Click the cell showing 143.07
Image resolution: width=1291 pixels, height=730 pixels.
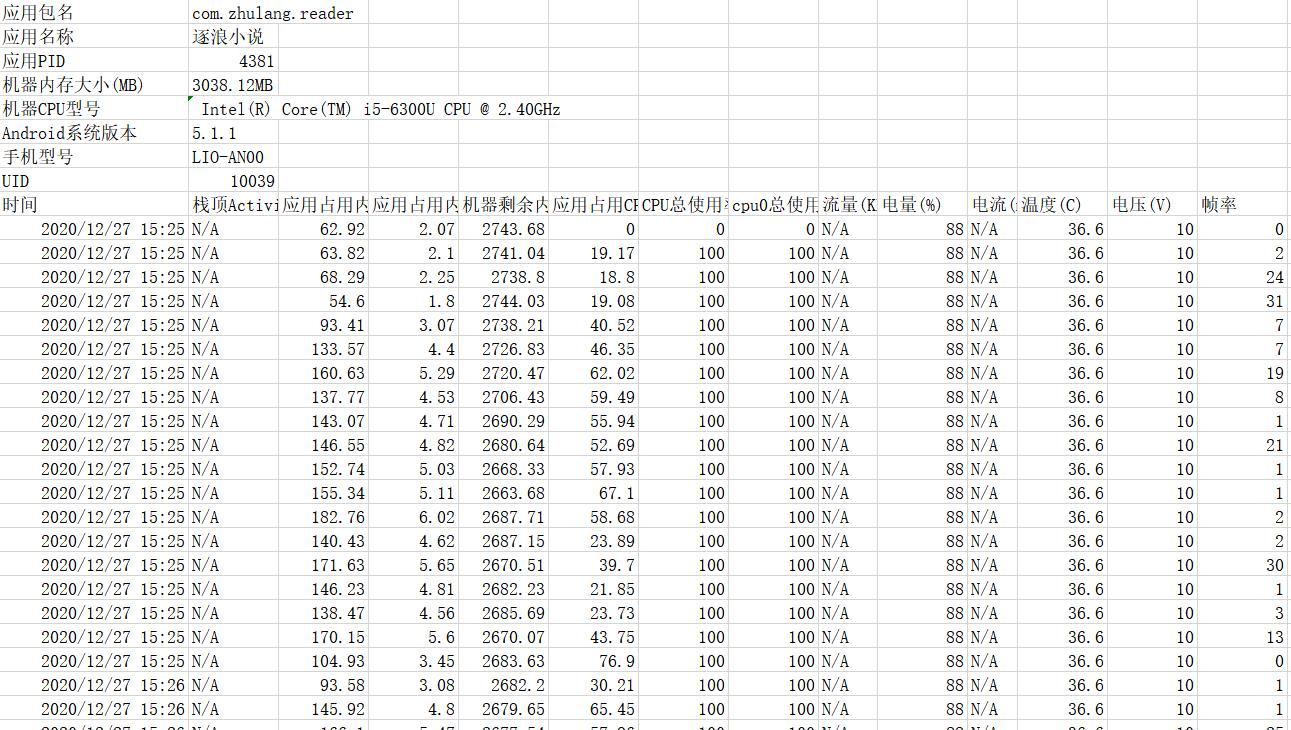tap(324, 421)
